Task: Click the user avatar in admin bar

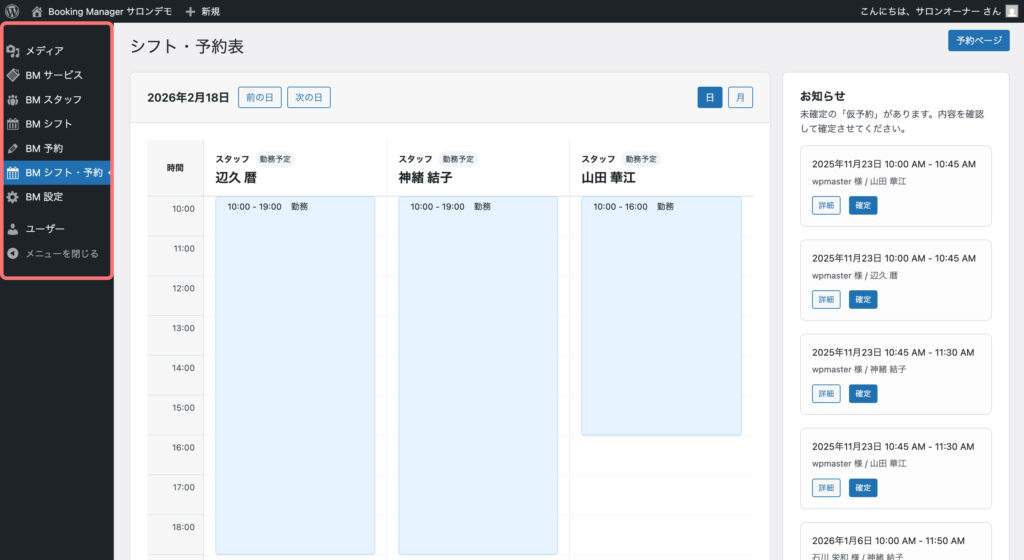Action: tap(1011, 11)
